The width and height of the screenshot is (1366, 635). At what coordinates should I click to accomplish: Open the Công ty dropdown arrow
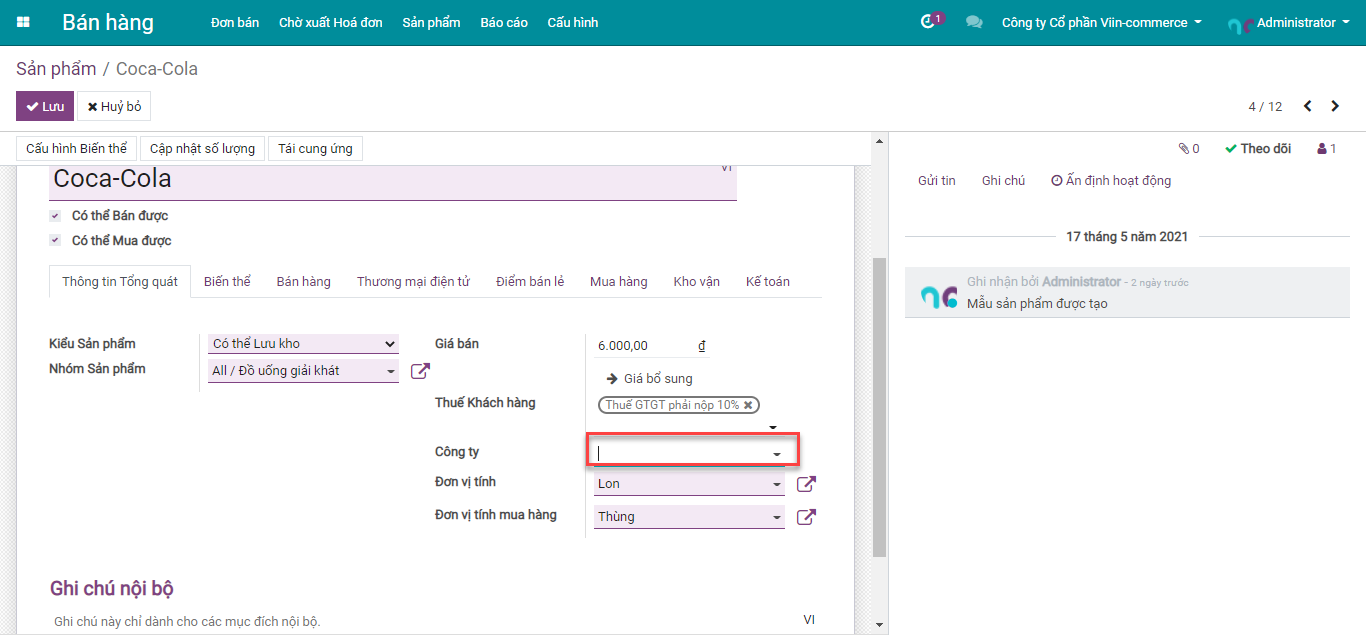click(777, 455)
